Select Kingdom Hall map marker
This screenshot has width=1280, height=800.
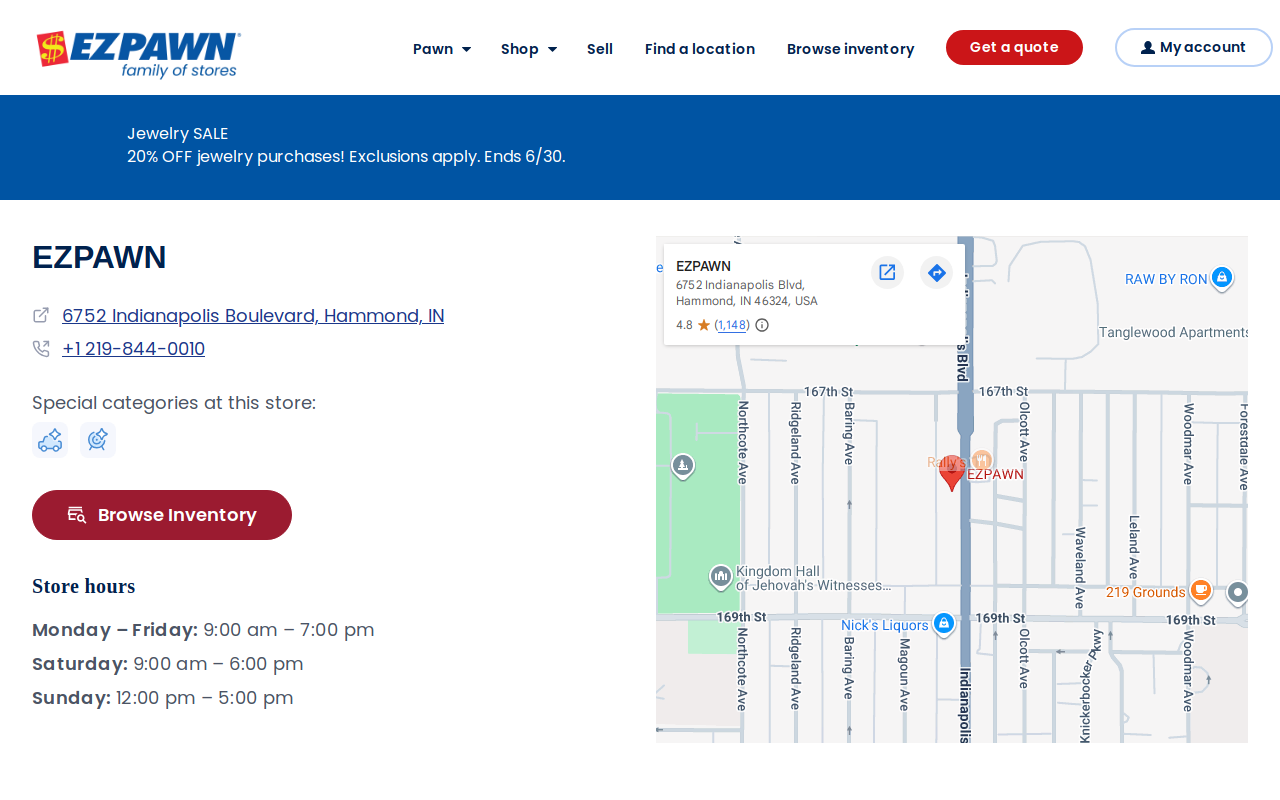click(721, 577)
